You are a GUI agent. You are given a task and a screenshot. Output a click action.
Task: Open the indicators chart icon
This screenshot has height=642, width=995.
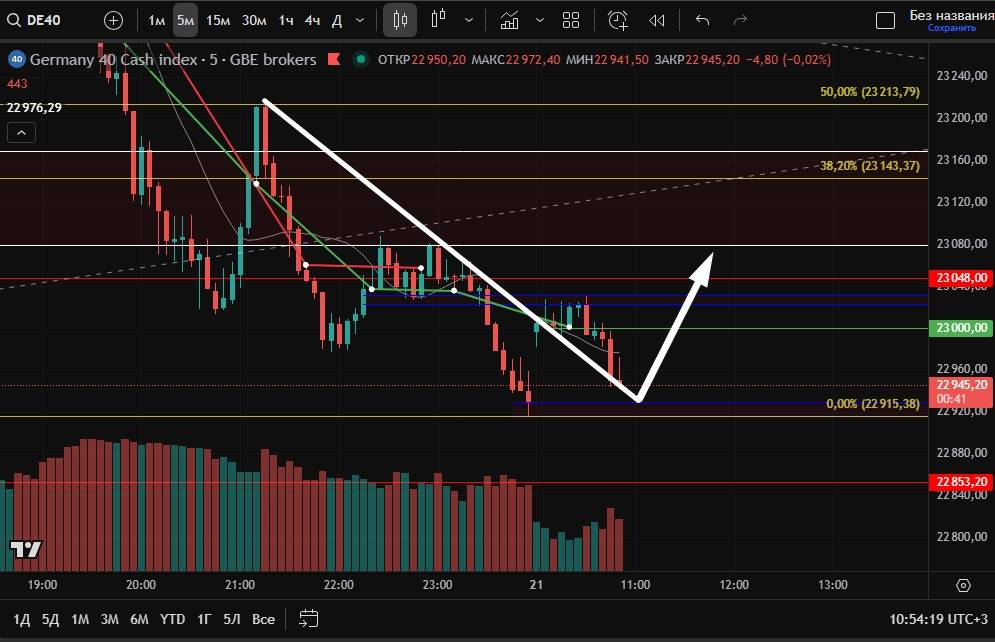(x=510, y=20)
